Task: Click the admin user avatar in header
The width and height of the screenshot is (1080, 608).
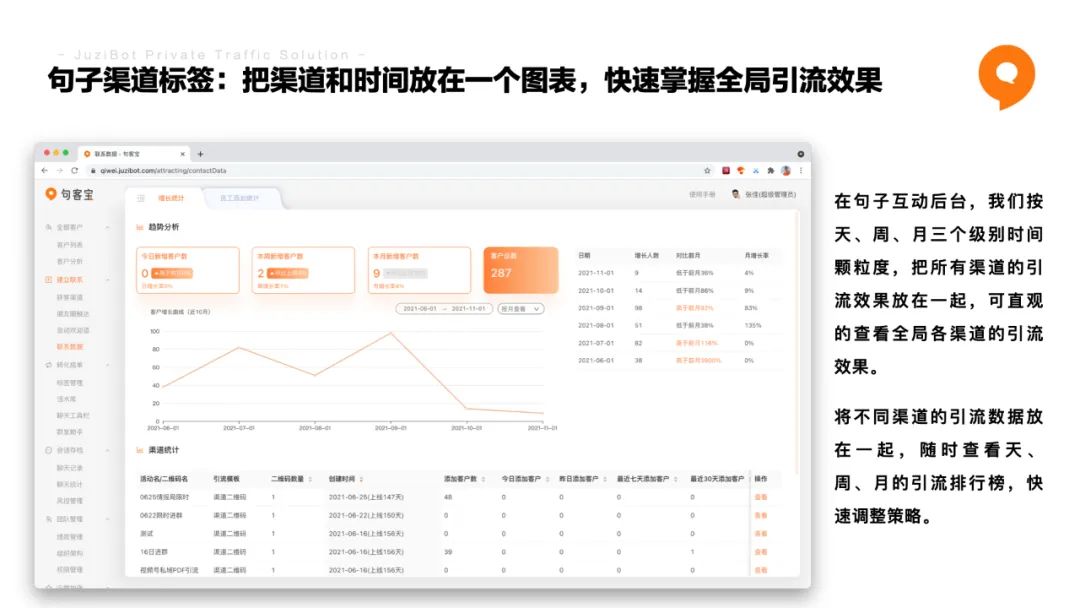Action: click(736, 195)
